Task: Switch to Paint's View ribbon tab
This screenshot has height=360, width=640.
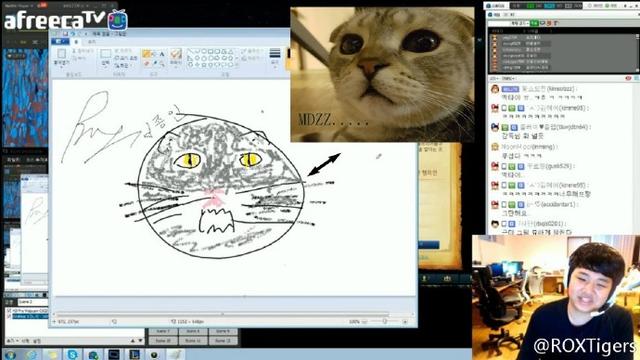Action: (x=92, y=42)
